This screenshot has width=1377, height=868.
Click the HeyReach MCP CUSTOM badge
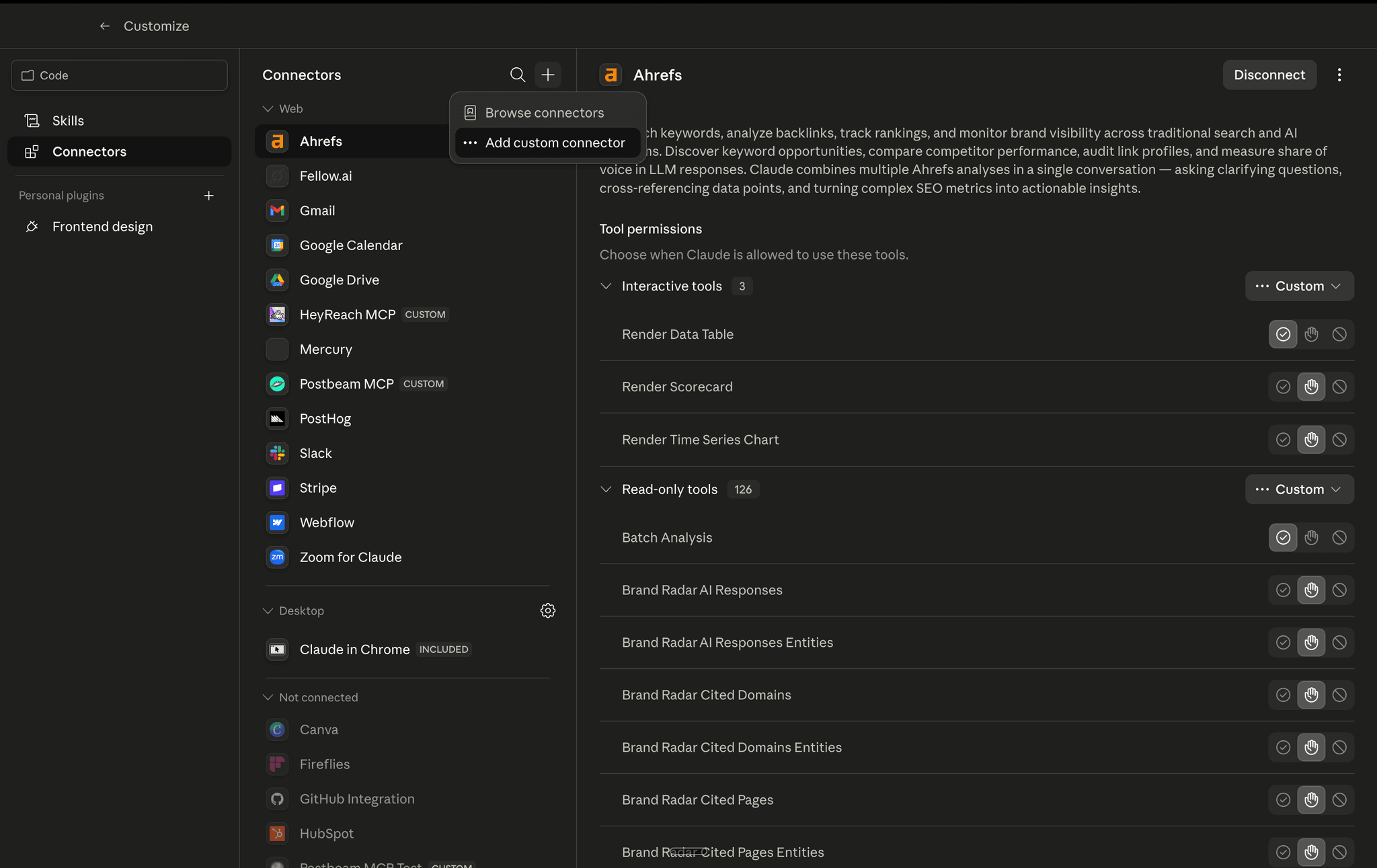coord(425,315)
